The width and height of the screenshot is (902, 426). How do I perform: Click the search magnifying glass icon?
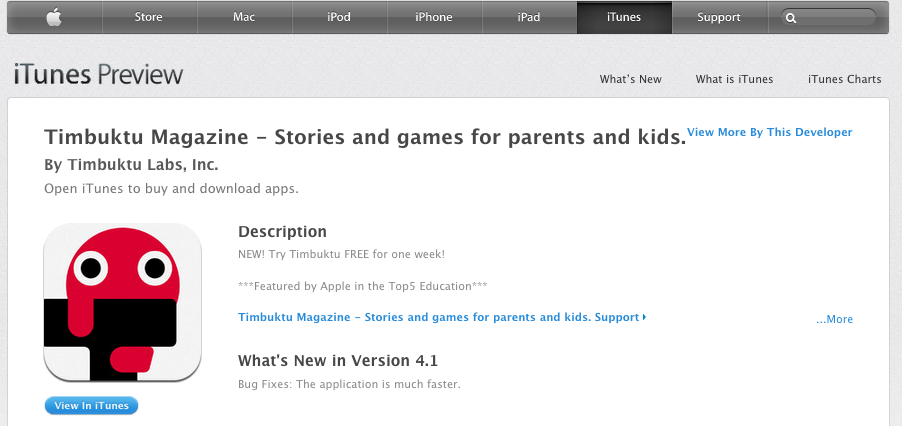[791, 18]
